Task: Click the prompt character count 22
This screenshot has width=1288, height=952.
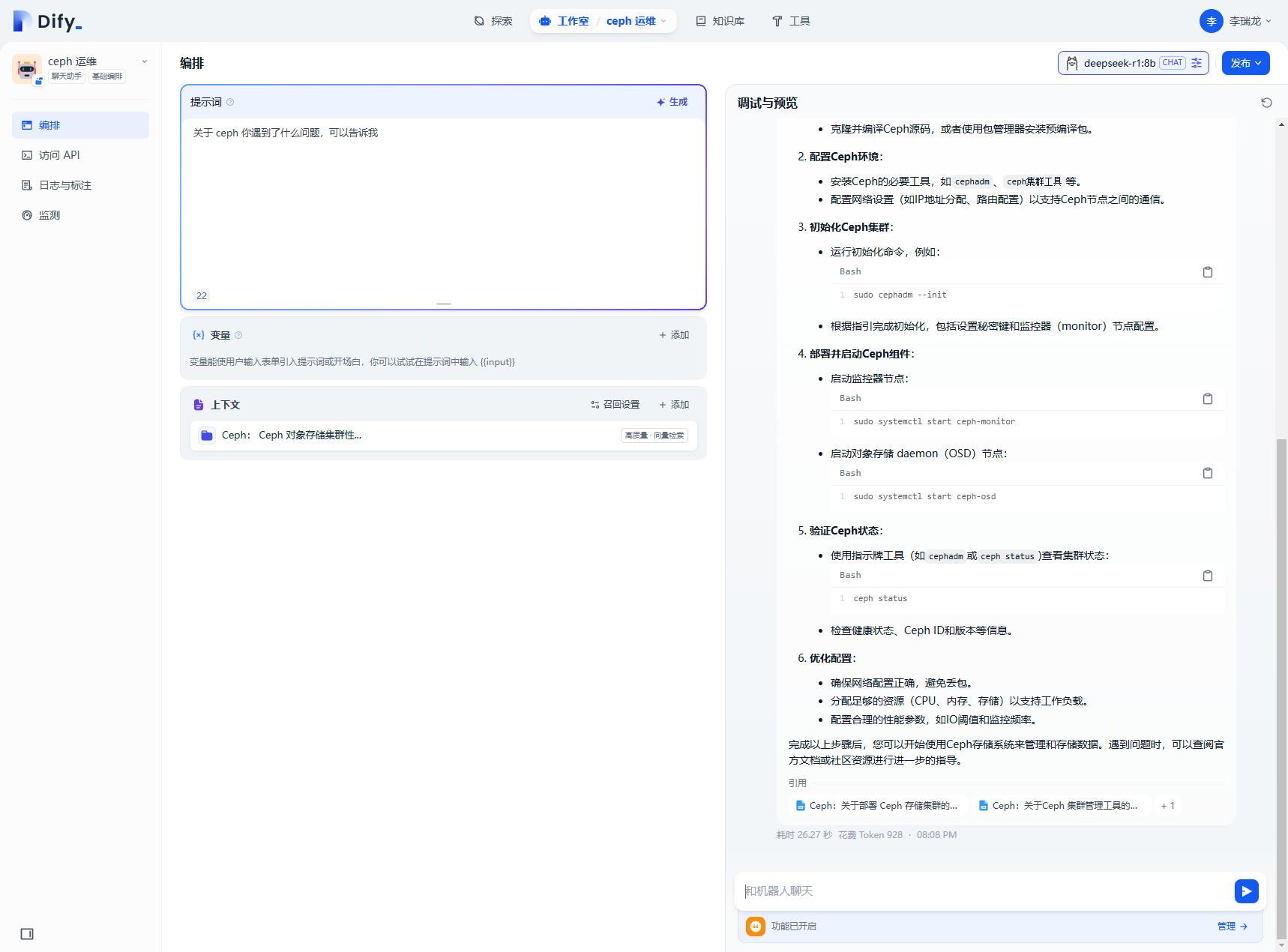Action: tap(202, 295)
